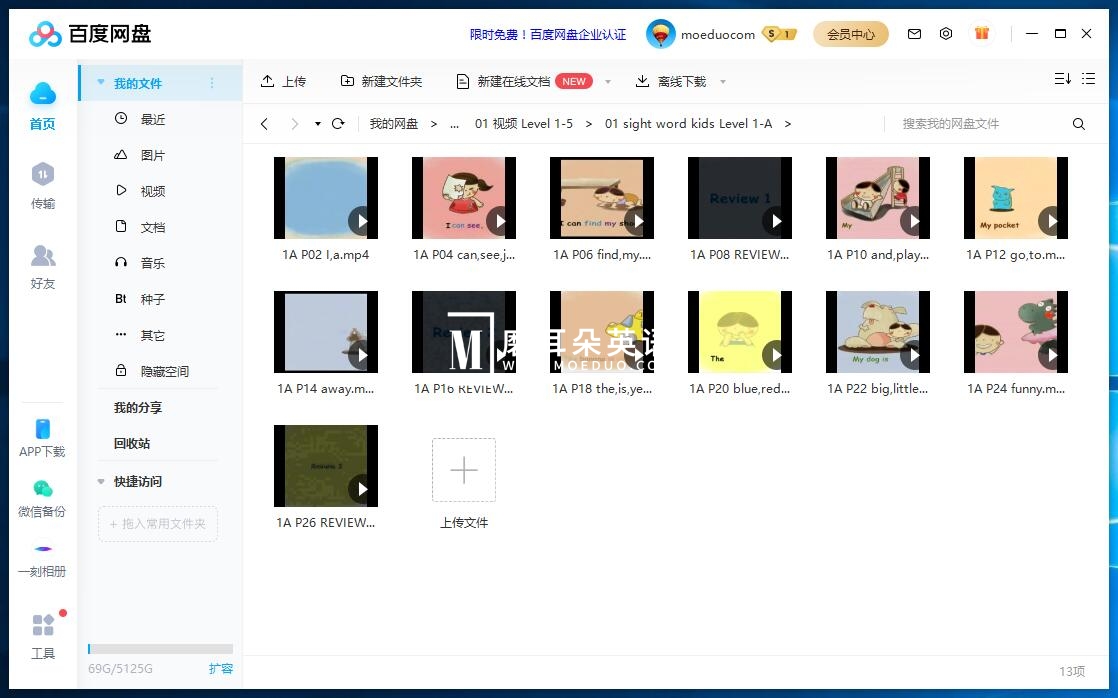Switch to list view layout icon
The image size is (1118, 698).
(x=1088, y=78)
